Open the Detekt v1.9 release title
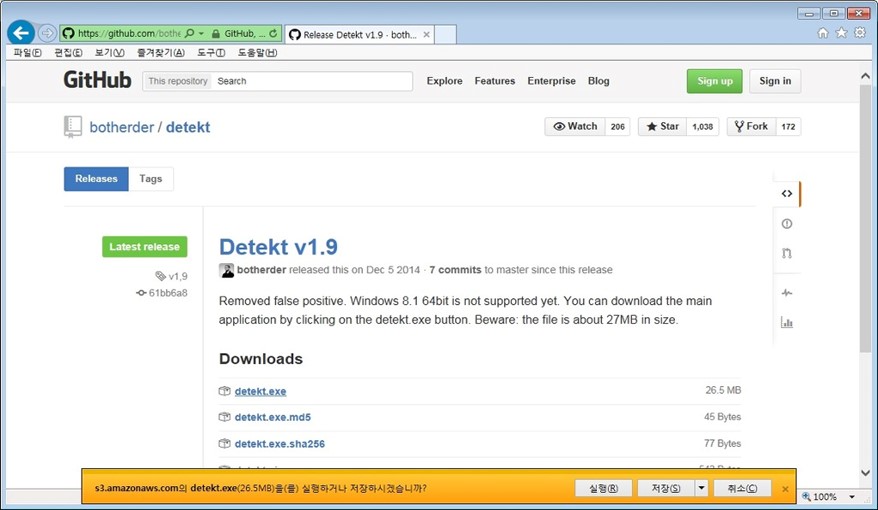 click(278, 247)
